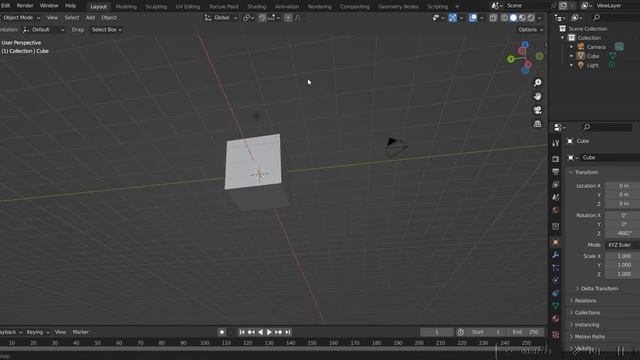This screenshot has height=360, width=640.
Task: Click the camera icon in the viewport scene
Action: 396,147
